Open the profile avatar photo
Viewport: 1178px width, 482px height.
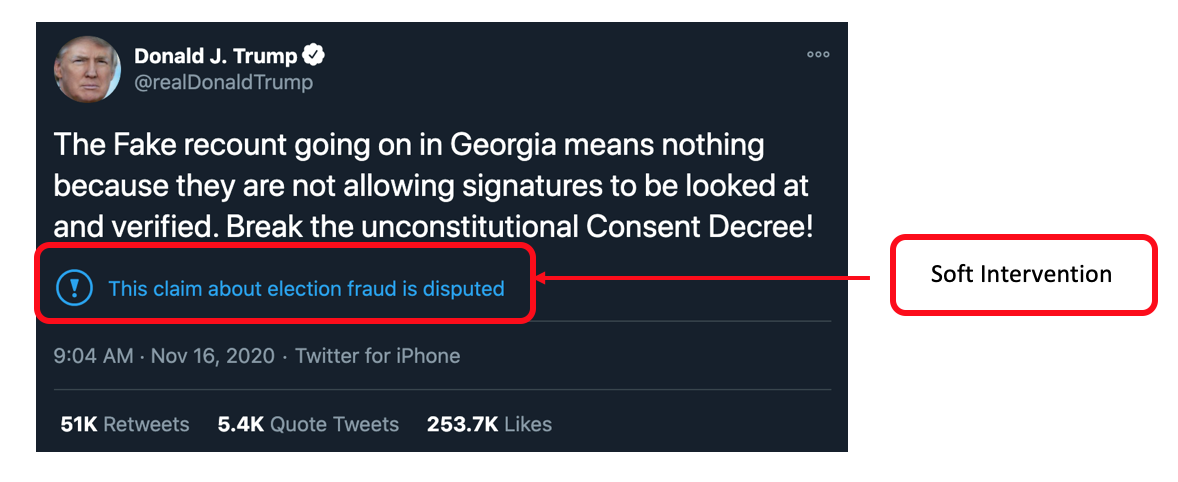(87, 68)
